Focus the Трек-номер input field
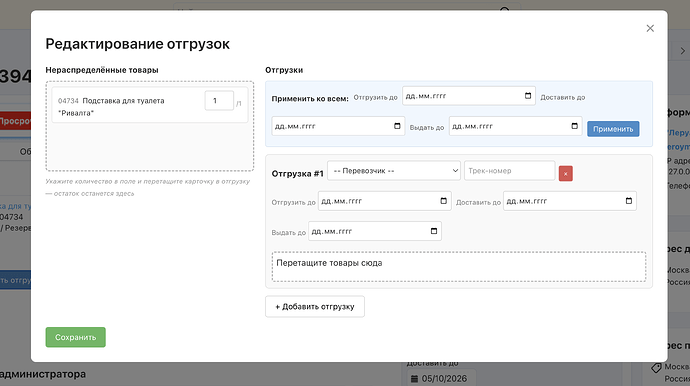This screenshot has height=386, width=690. (x=510, y=171)
